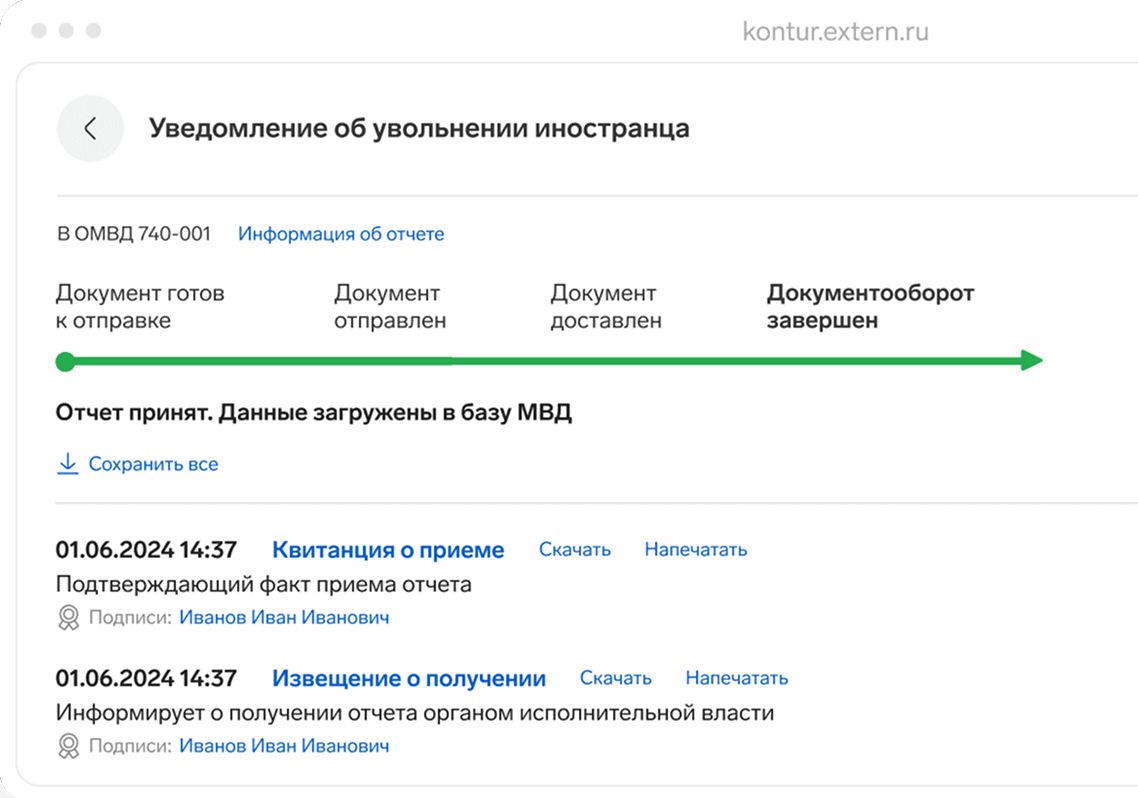This screenshot has width=1138, height=798.
Task: Click Сохранить все to download documents
Action: click(x=155, y=463)
